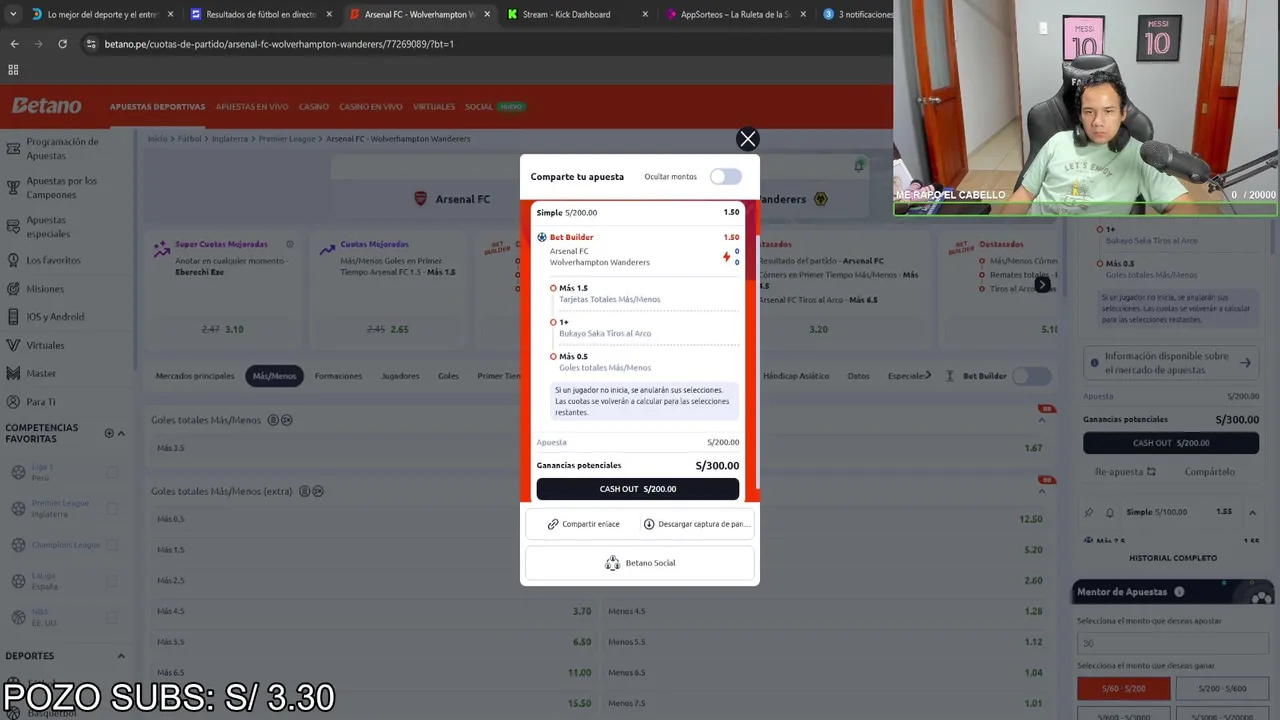Screen dimensions: 1280x720
Task: Click CASH OUT S/200.00 in bet slip panel
Action: 1171,443
